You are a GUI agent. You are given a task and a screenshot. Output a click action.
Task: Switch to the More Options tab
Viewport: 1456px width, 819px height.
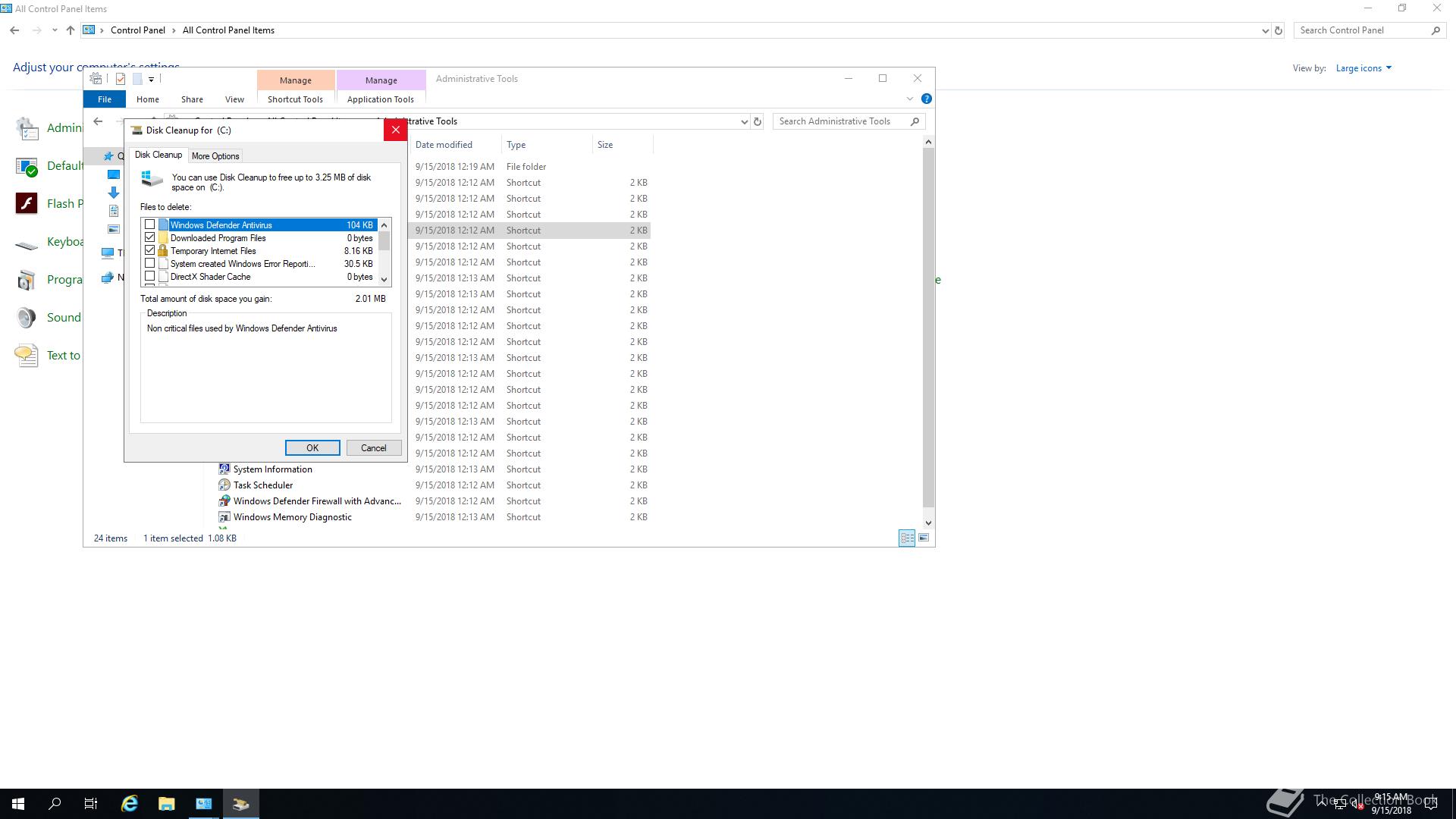tap(215, 156)
